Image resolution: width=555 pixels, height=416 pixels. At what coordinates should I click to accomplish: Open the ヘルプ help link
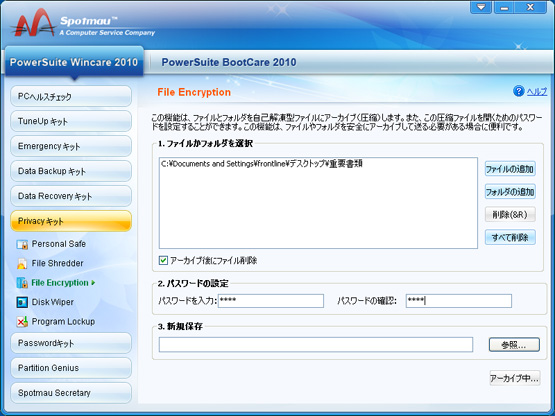(537, 92)
